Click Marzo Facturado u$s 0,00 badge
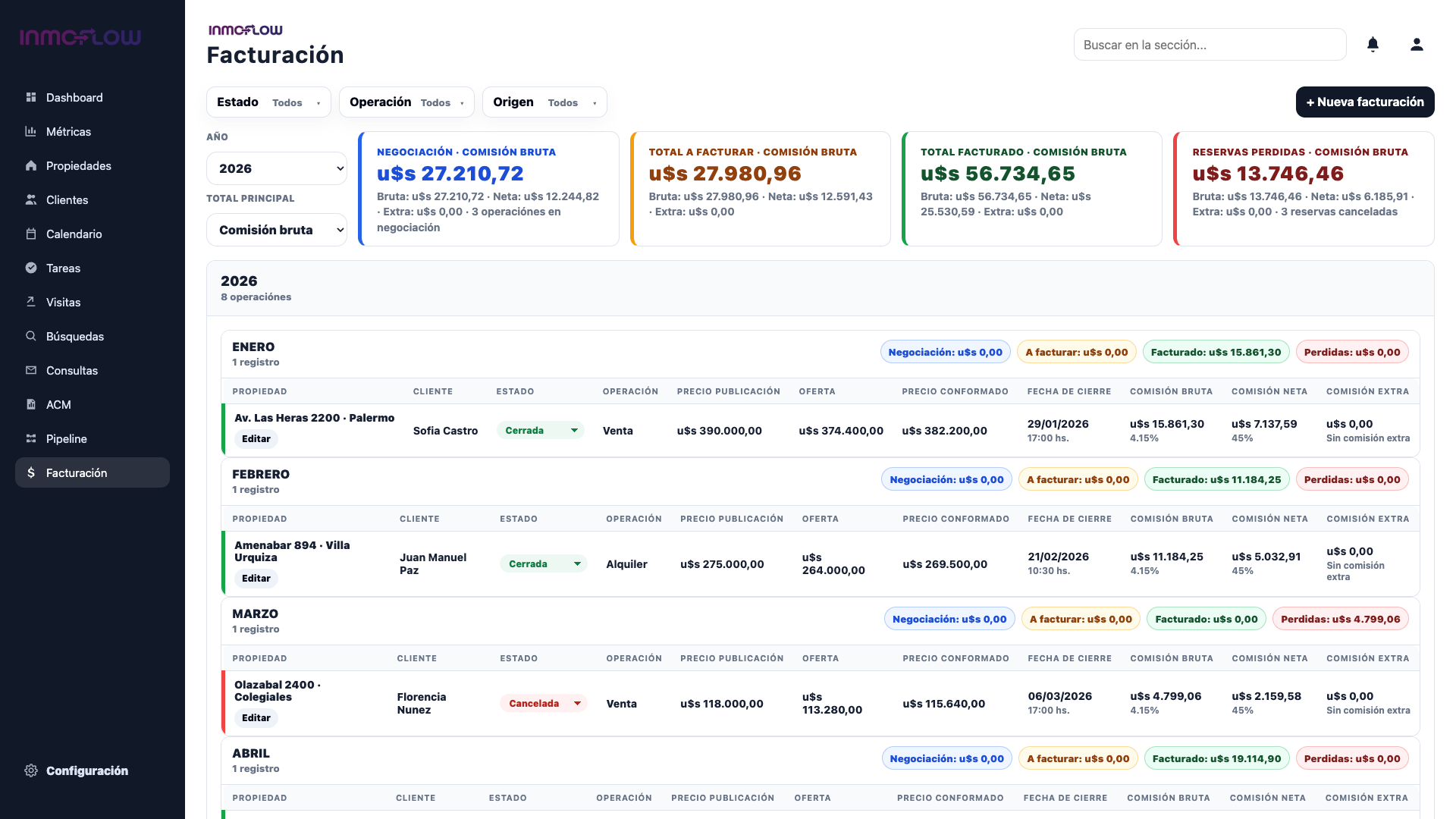The height and width of the screenshot is (819, 1456). click(x=1207, y=619)
